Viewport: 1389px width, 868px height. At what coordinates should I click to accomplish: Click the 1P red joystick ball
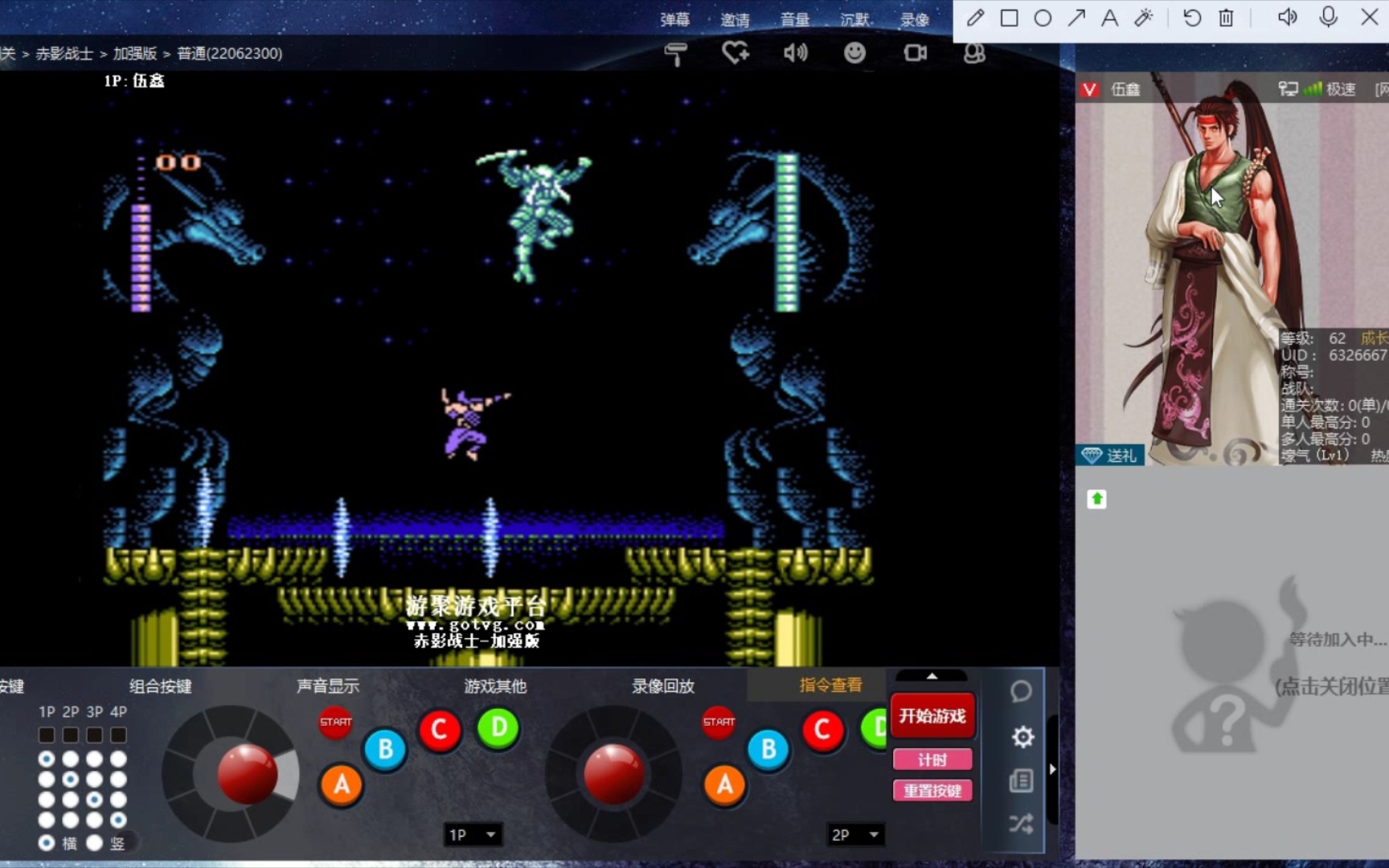click(248, 774)
